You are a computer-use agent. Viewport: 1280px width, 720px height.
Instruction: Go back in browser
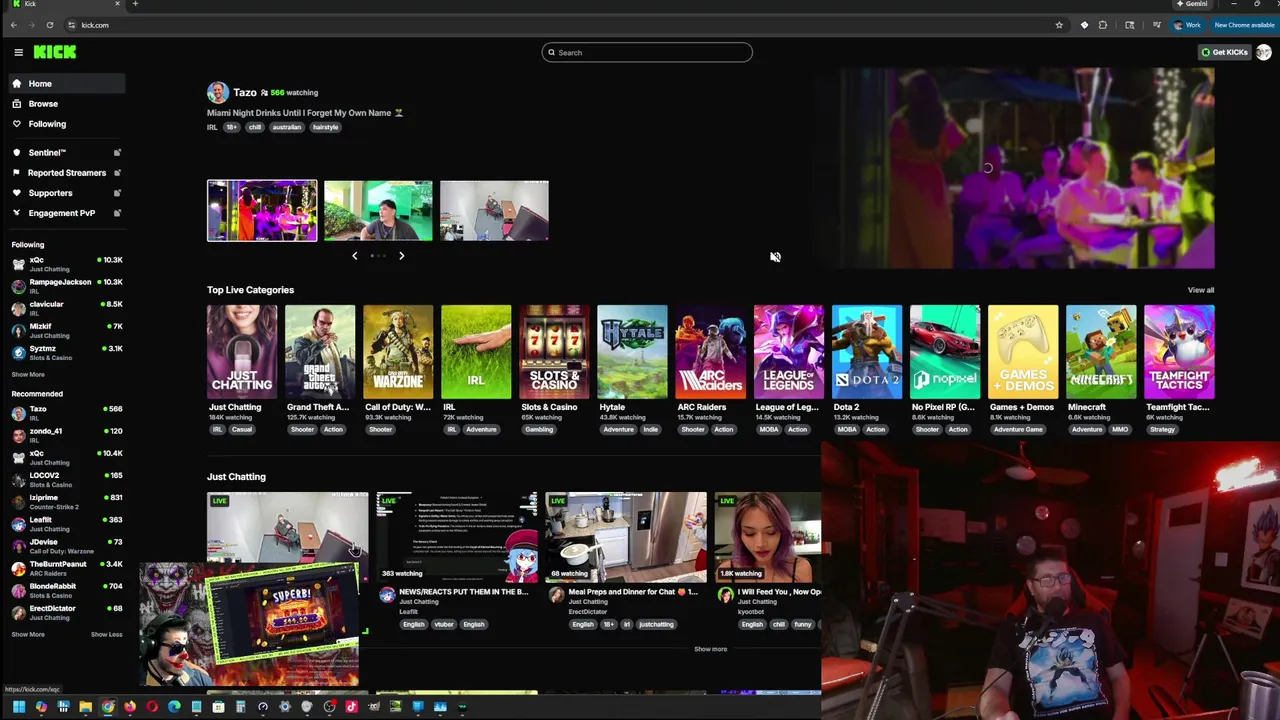13,25
